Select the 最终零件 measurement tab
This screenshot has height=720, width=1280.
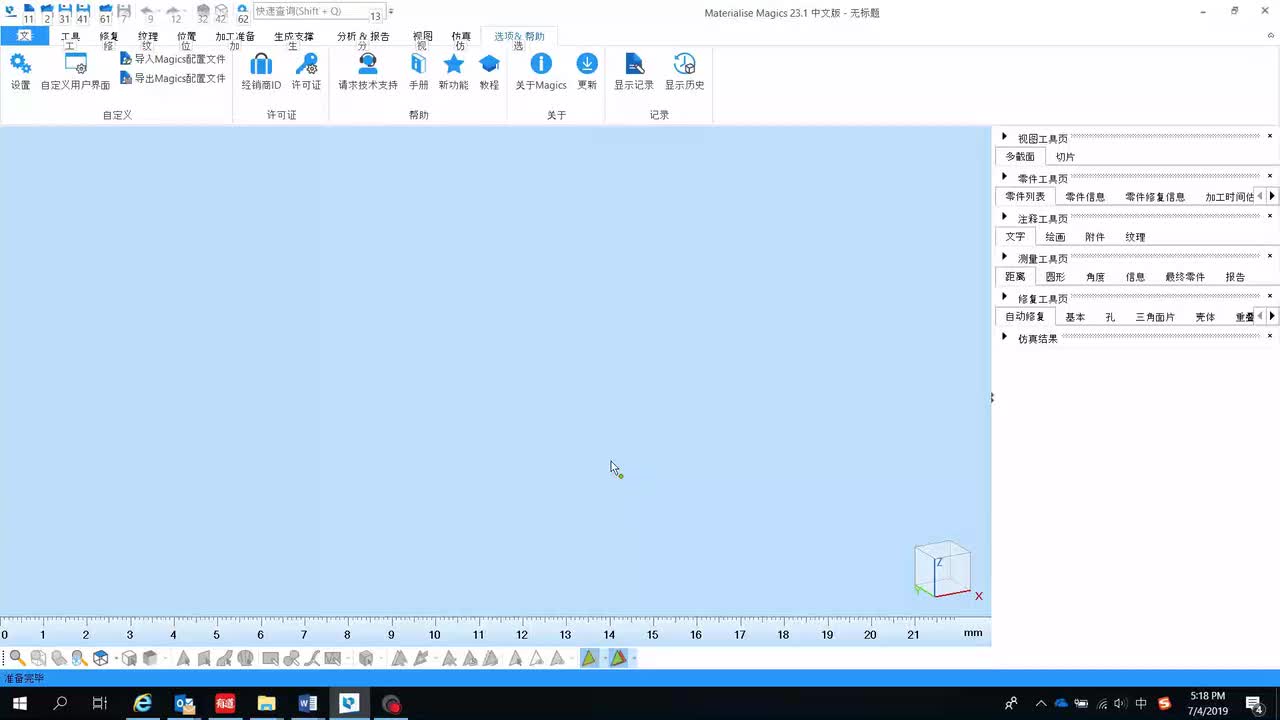[x=1185, y=277]
